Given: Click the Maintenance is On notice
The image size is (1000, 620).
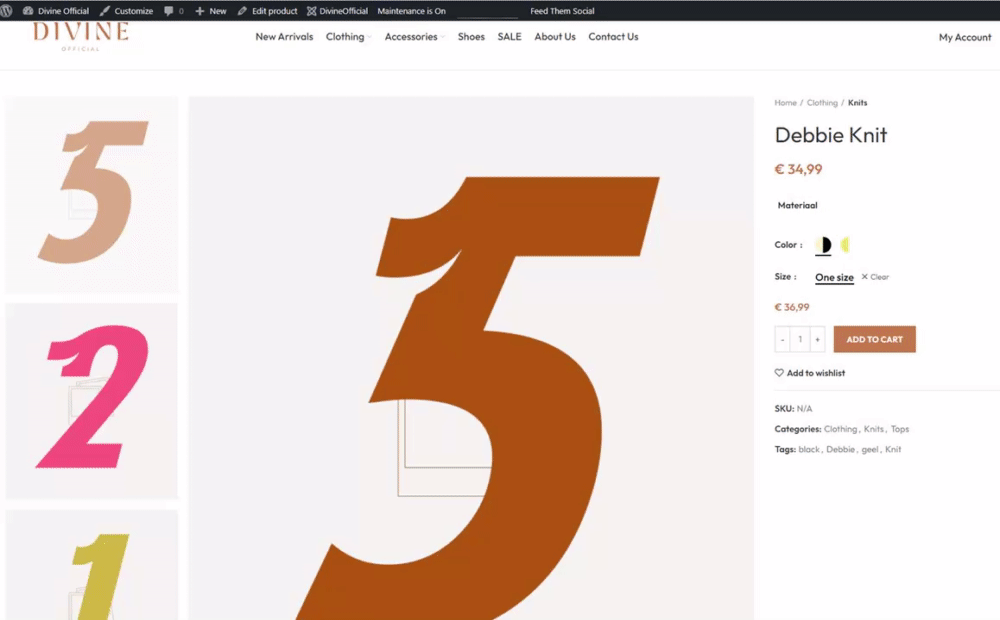Looking at the screenshot, I should 411,11.
